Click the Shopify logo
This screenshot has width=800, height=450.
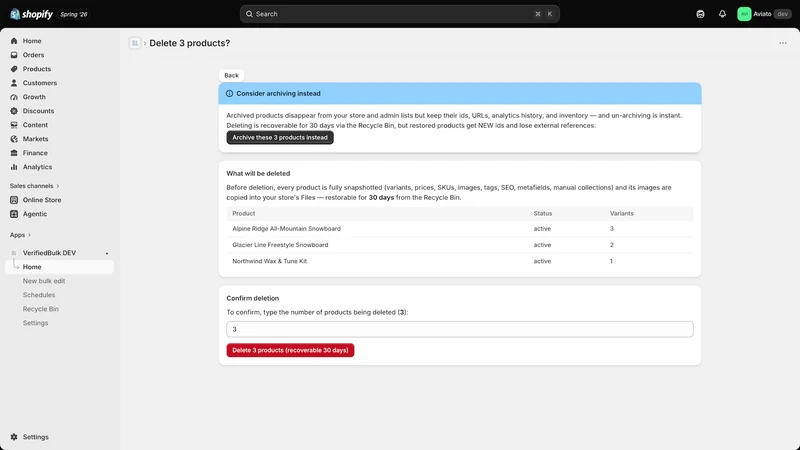[31, 14]
